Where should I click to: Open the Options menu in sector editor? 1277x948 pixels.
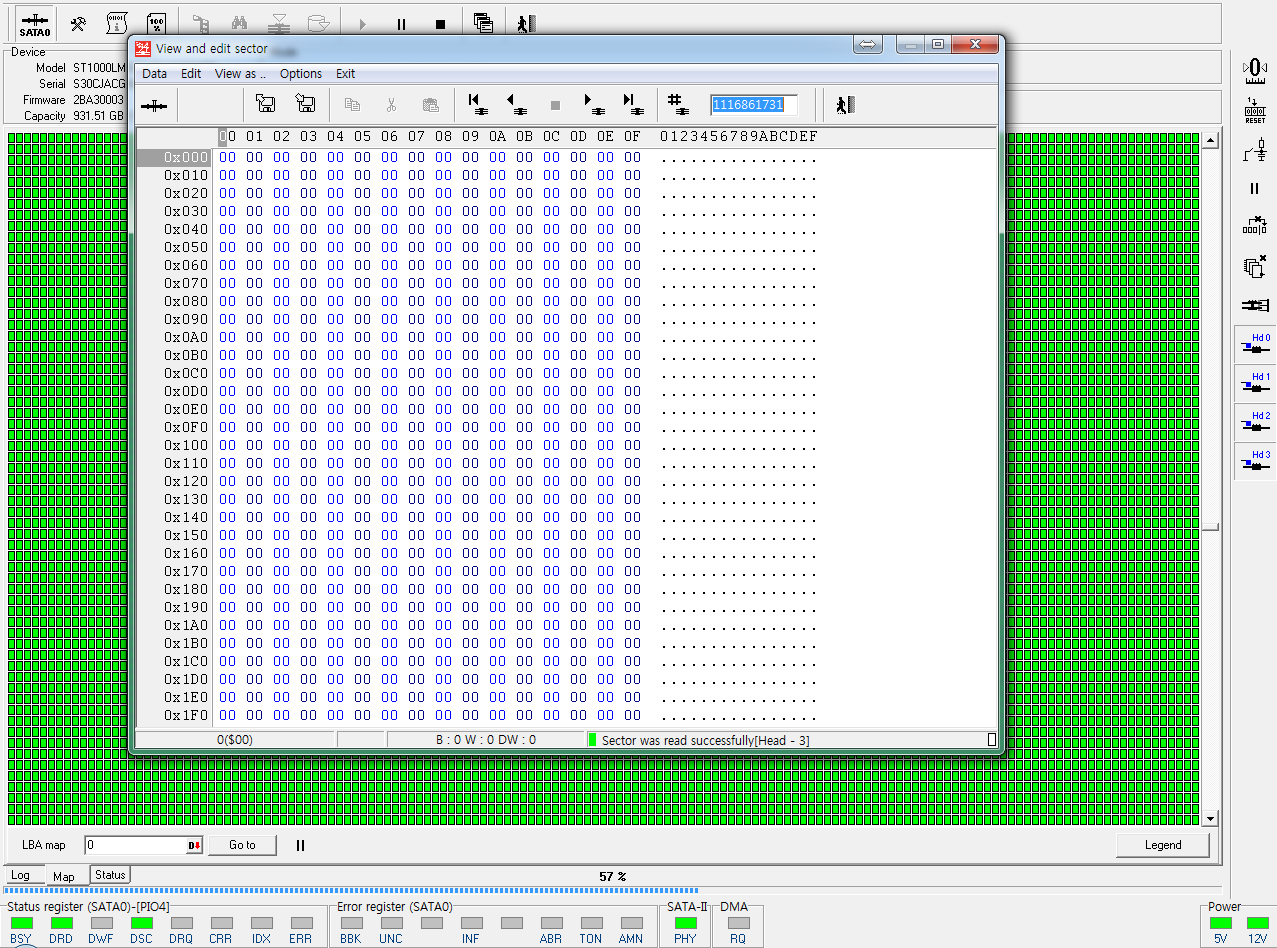[x=300, y=74]
